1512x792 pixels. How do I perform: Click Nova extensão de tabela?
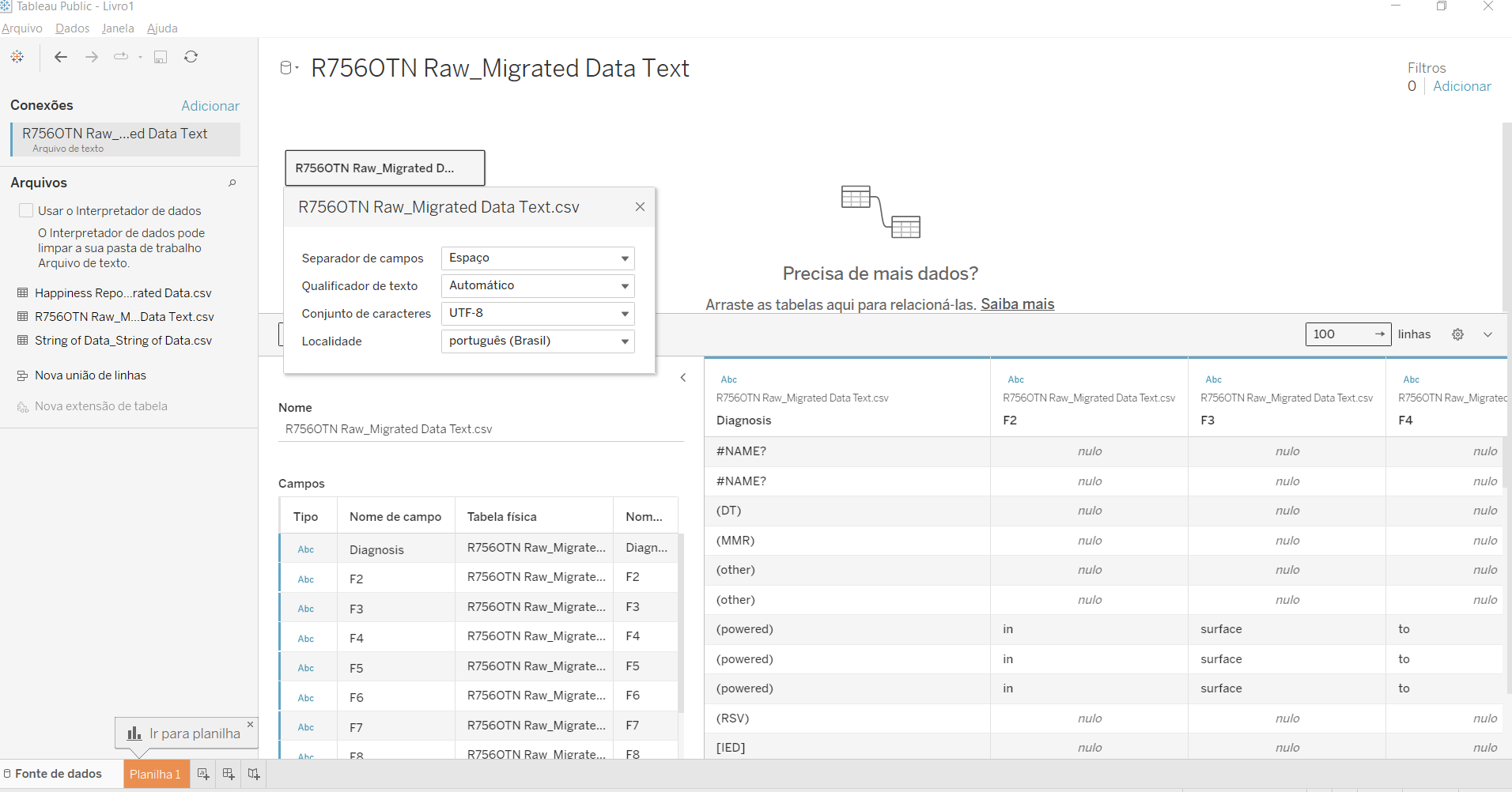tap(101, 406)
